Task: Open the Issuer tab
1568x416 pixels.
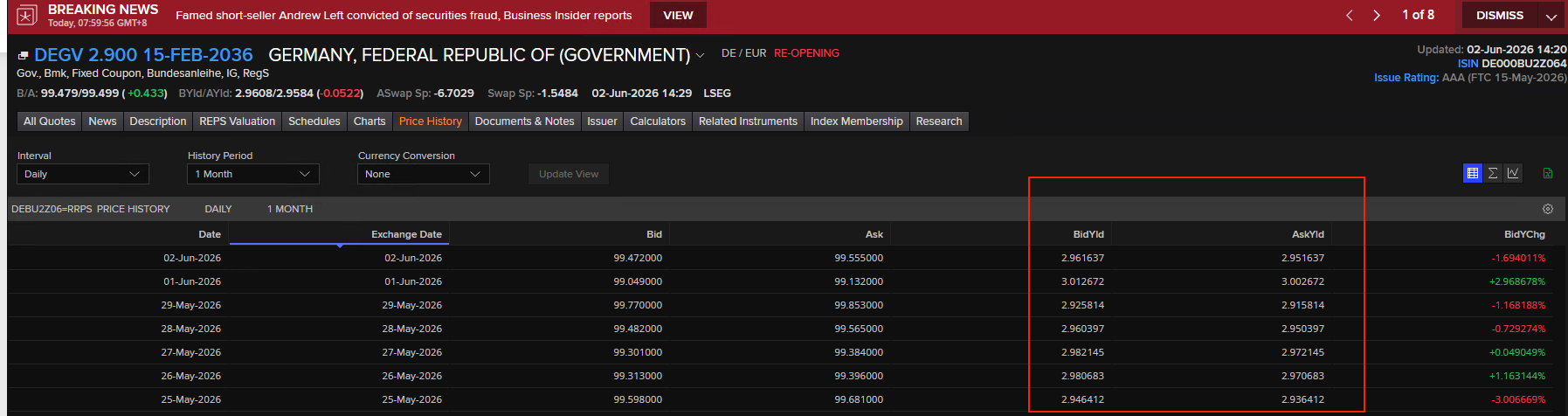Action: tap(602, 121)
